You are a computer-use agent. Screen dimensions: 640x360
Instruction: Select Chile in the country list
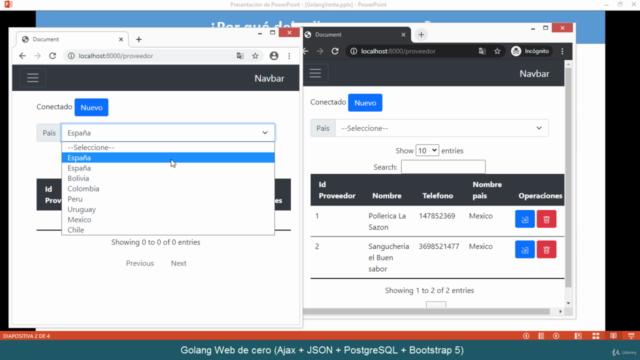(x=168, y=230)
